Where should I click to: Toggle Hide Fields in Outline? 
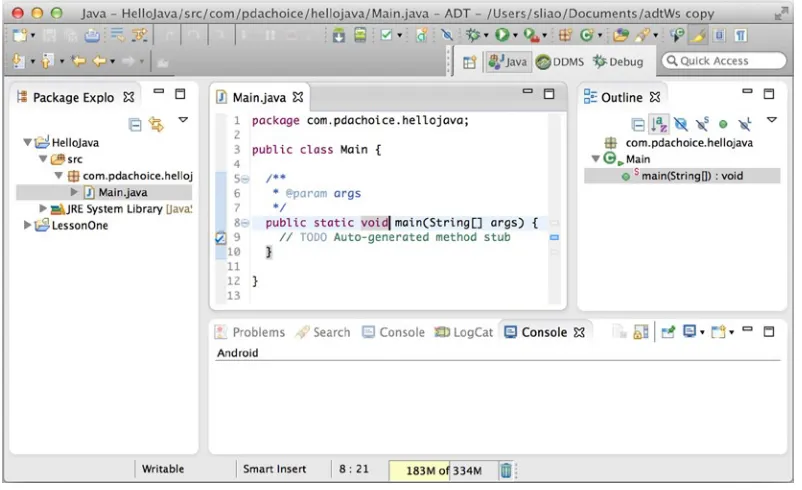680,124
